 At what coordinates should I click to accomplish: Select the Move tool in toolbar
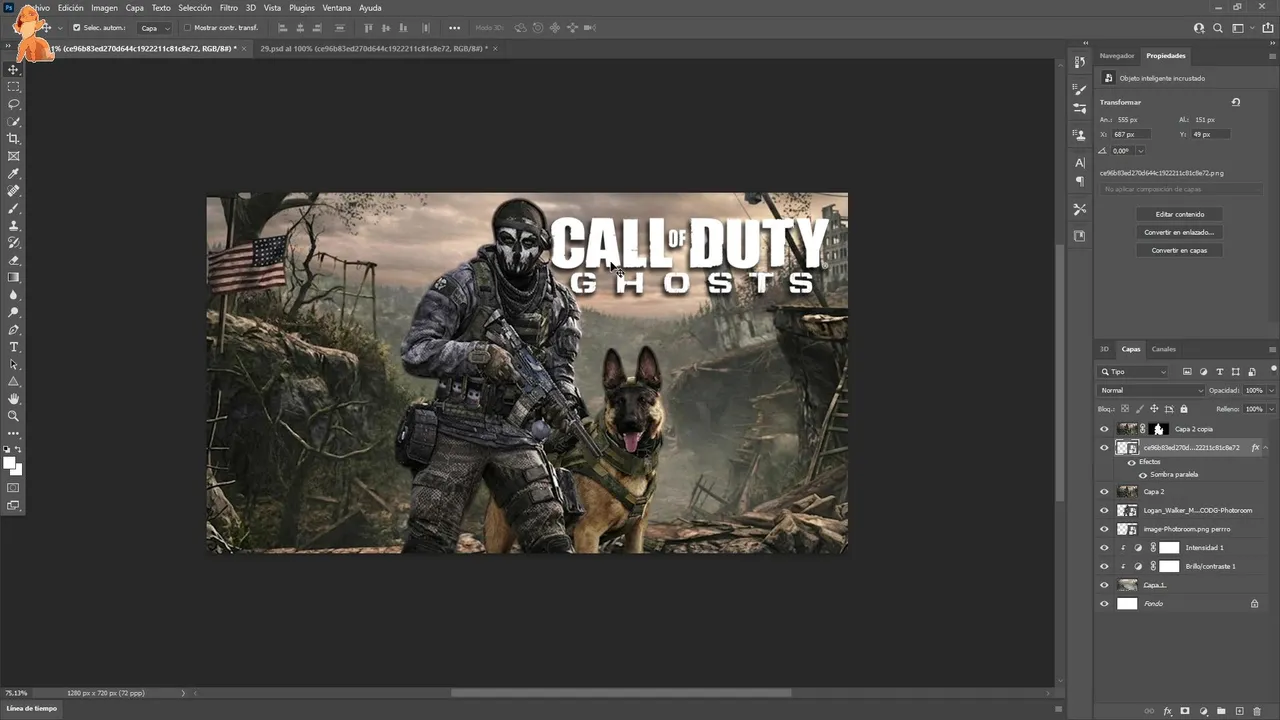[14, 70]
